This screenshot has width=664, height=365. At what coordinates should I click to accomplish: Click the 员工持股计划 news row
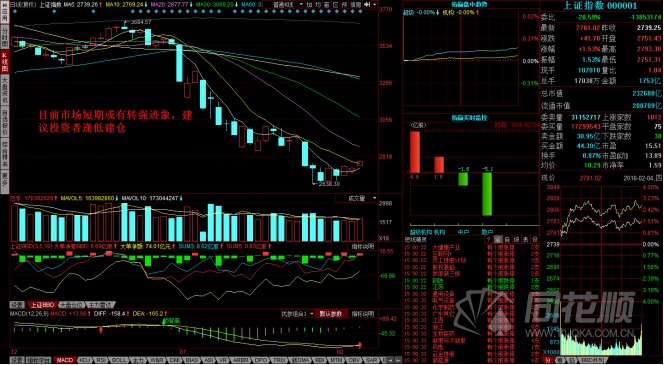pos(471,260)
